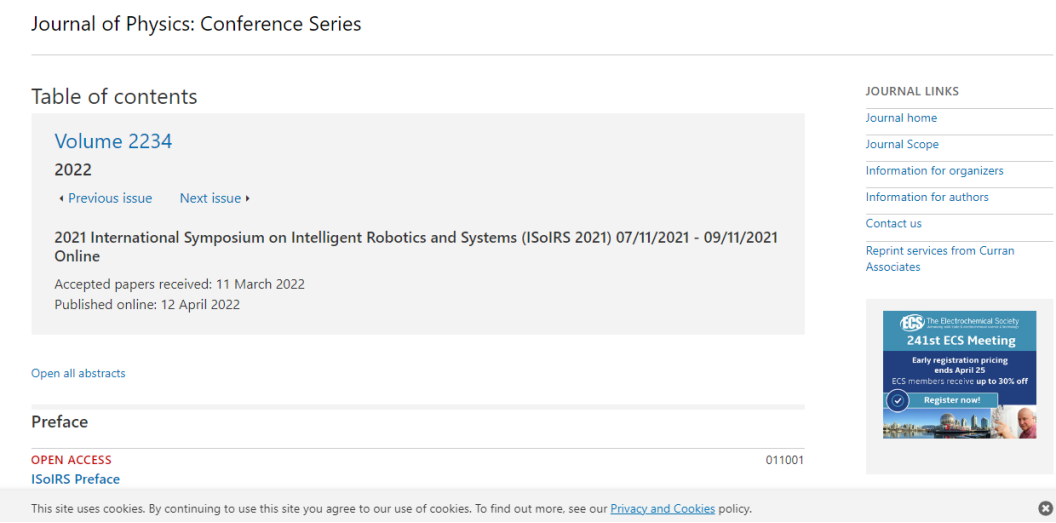Open Volume 2234 link
This screenshot has width=1056, height=523.
113,141
